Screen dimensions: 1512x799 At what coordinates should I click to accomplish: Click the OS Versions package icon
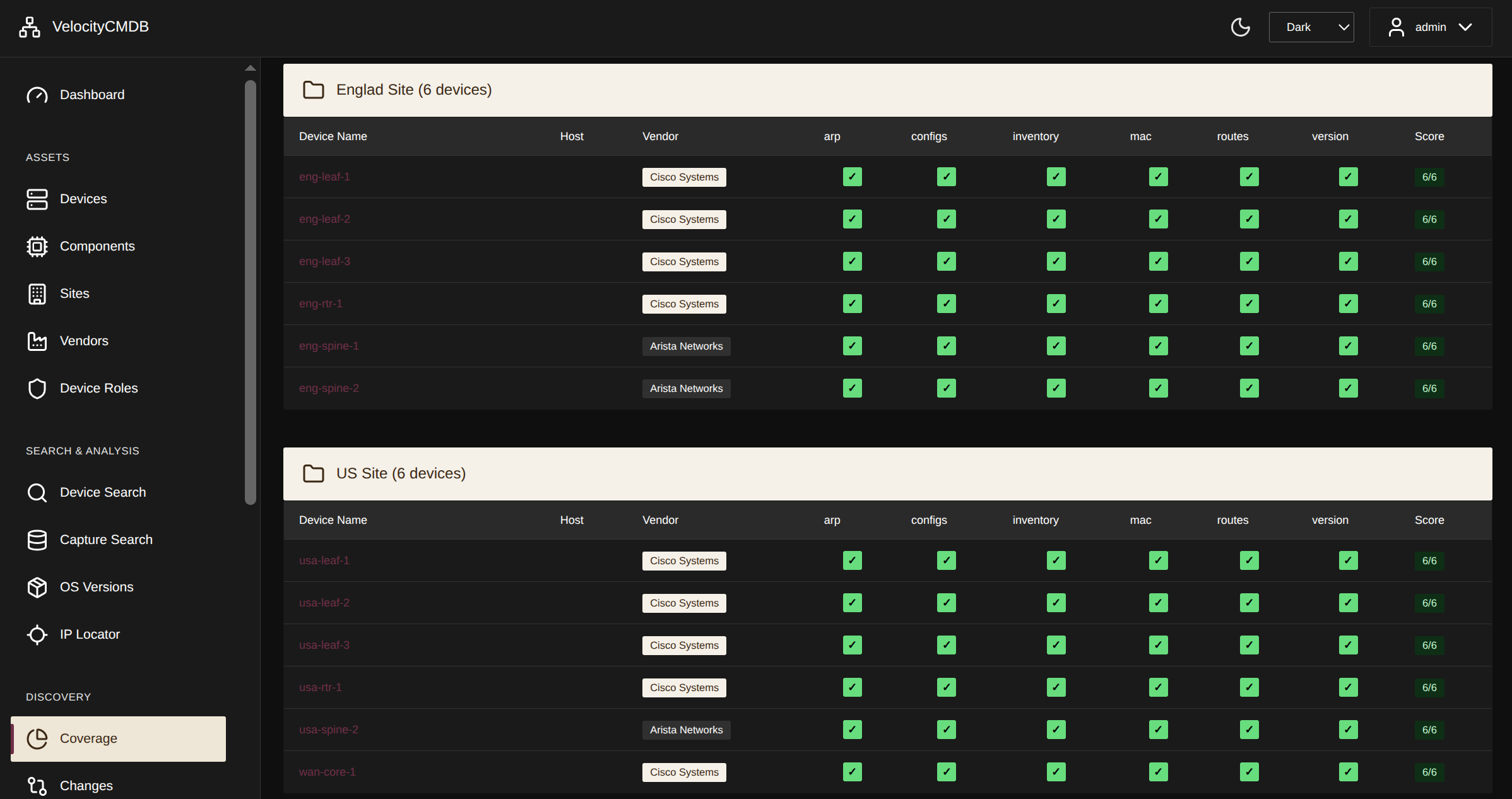pyautogui.click(x=37, y=587)
